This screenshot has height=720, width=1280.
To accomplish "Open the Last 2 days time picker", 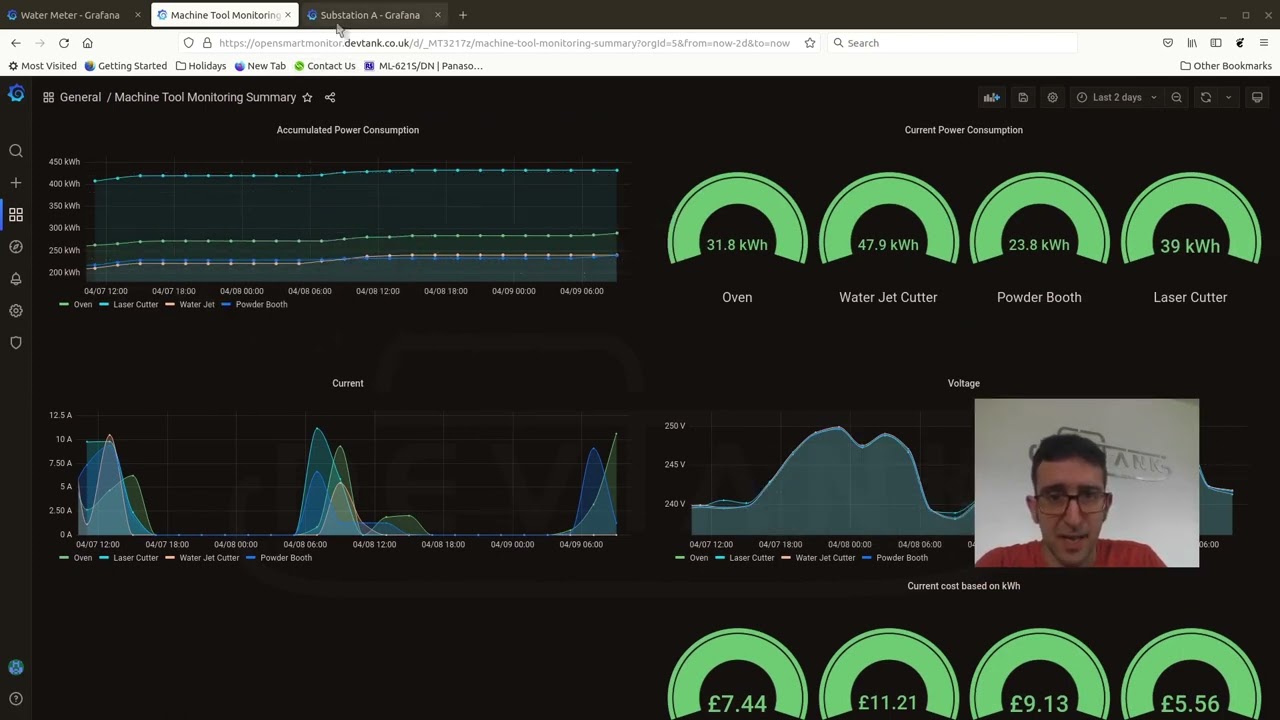I will (x=1116, y=97).
